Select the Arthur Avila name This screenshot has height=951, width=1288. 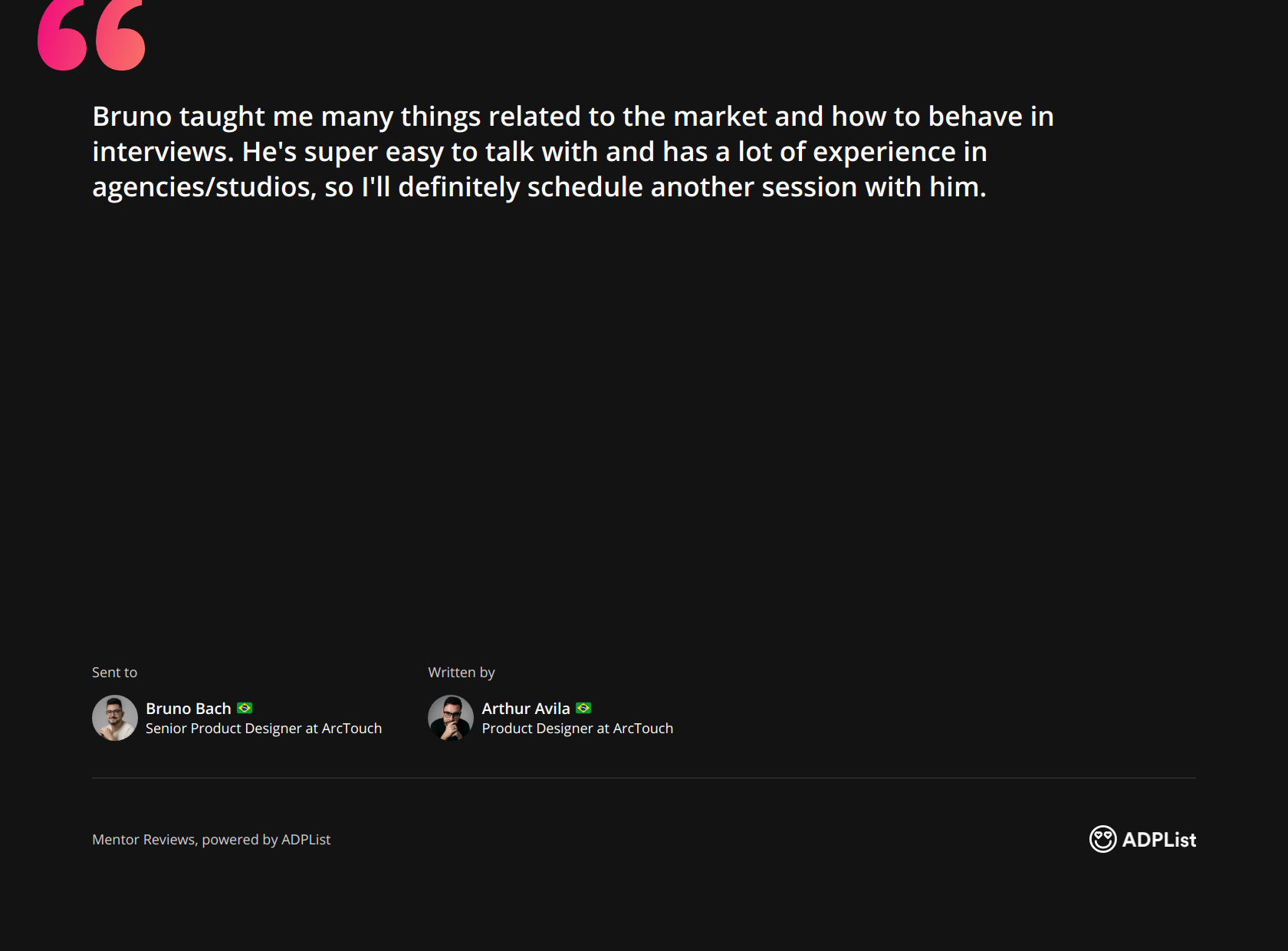[x=526, y=709]
